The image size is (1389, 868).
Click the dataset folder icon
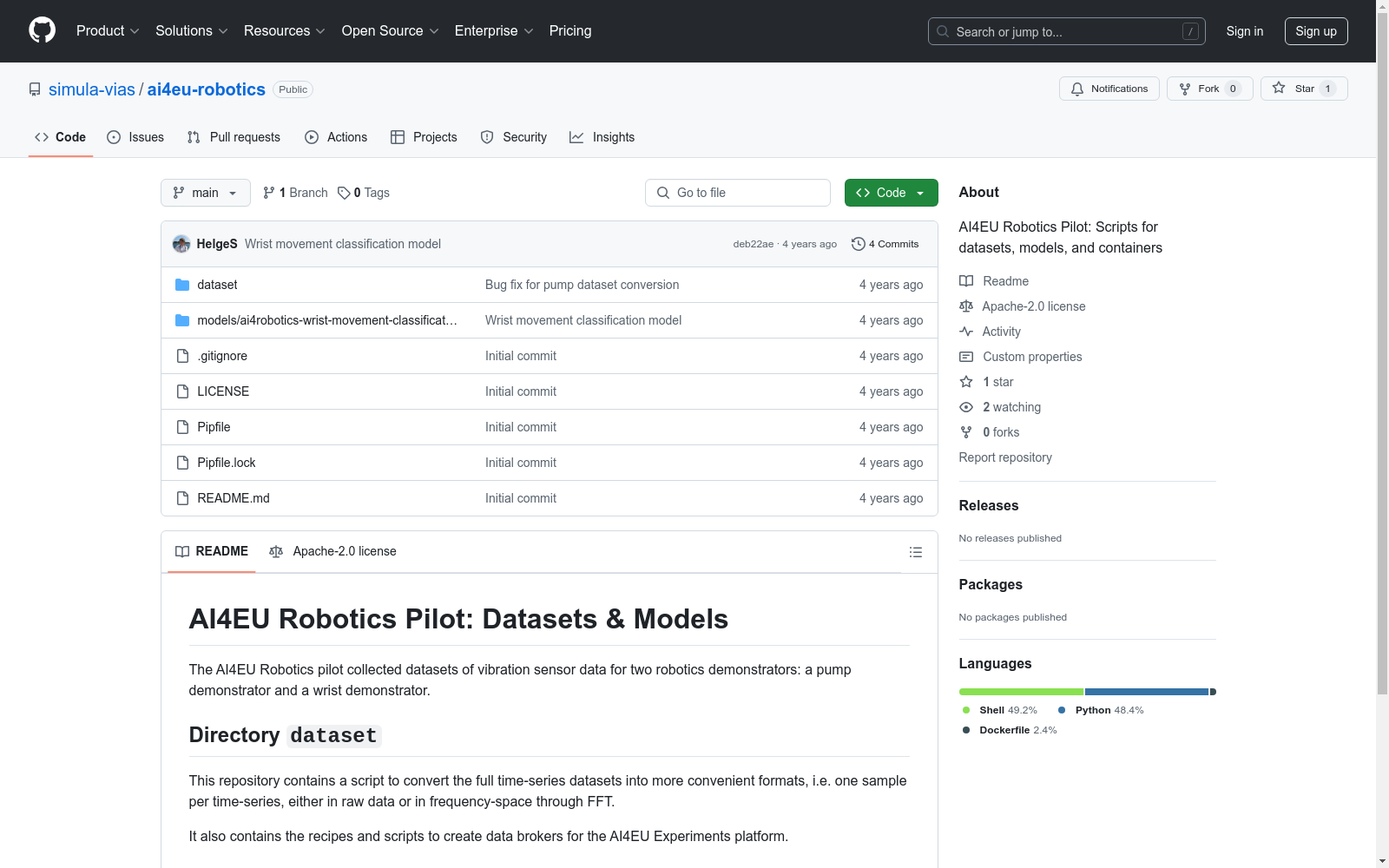coord(182,285)
